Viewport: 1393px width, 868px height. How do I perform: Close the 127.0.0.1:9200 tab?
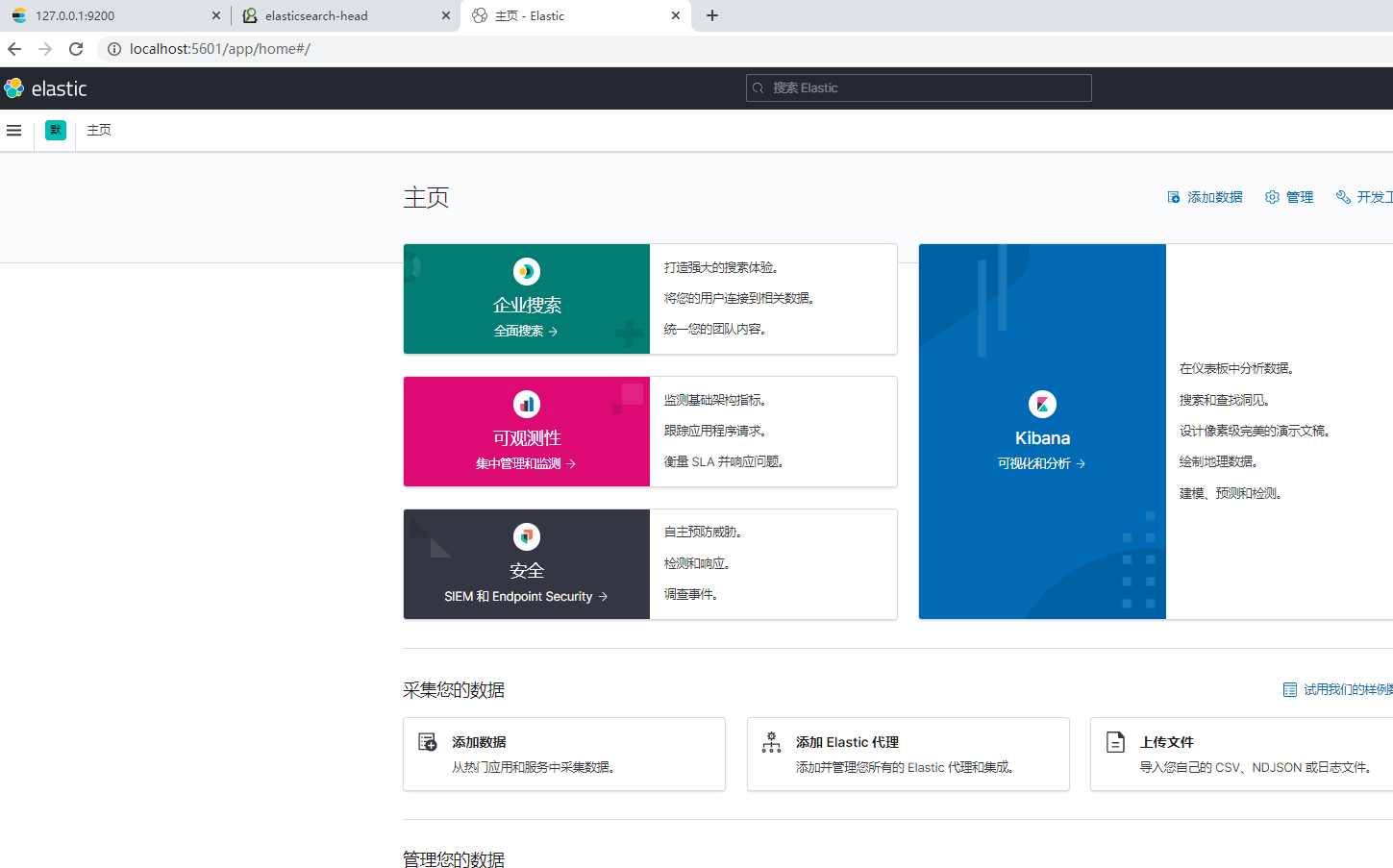point(215,15)
